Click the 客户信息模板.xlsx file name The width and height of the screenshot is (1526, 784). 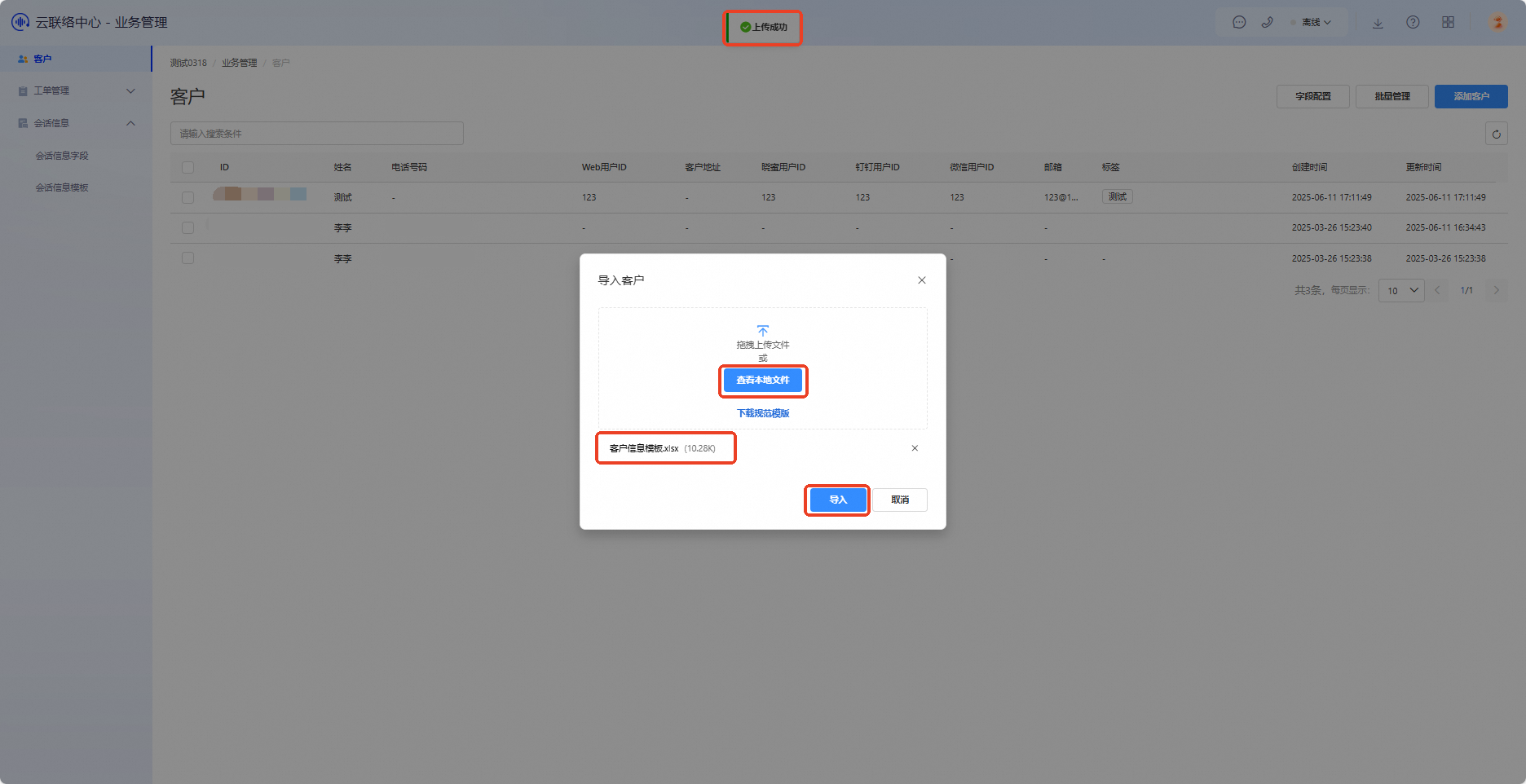coord(644,448)
